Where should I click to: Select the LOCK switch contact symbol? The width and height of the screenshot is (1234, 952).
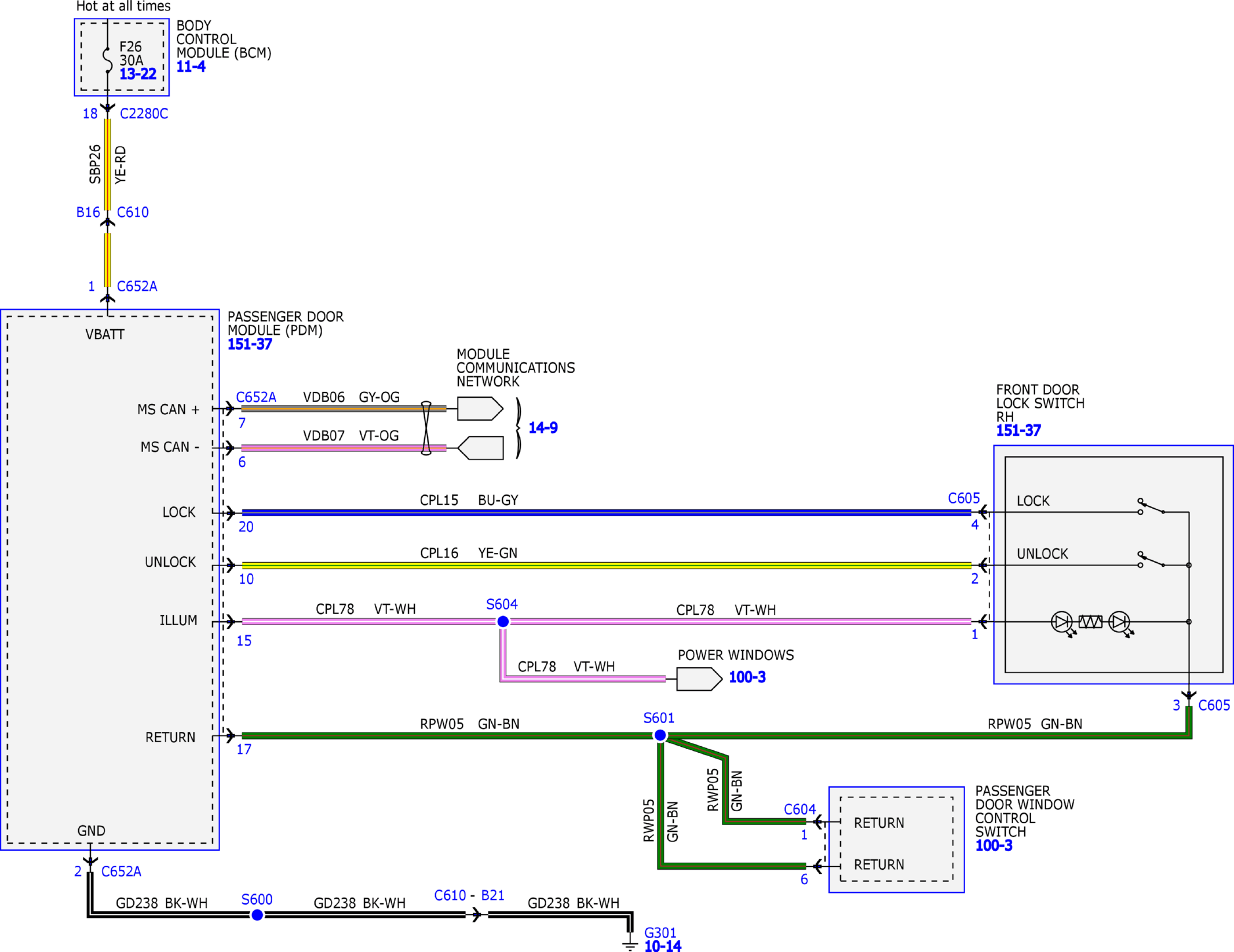[1152, 507]
